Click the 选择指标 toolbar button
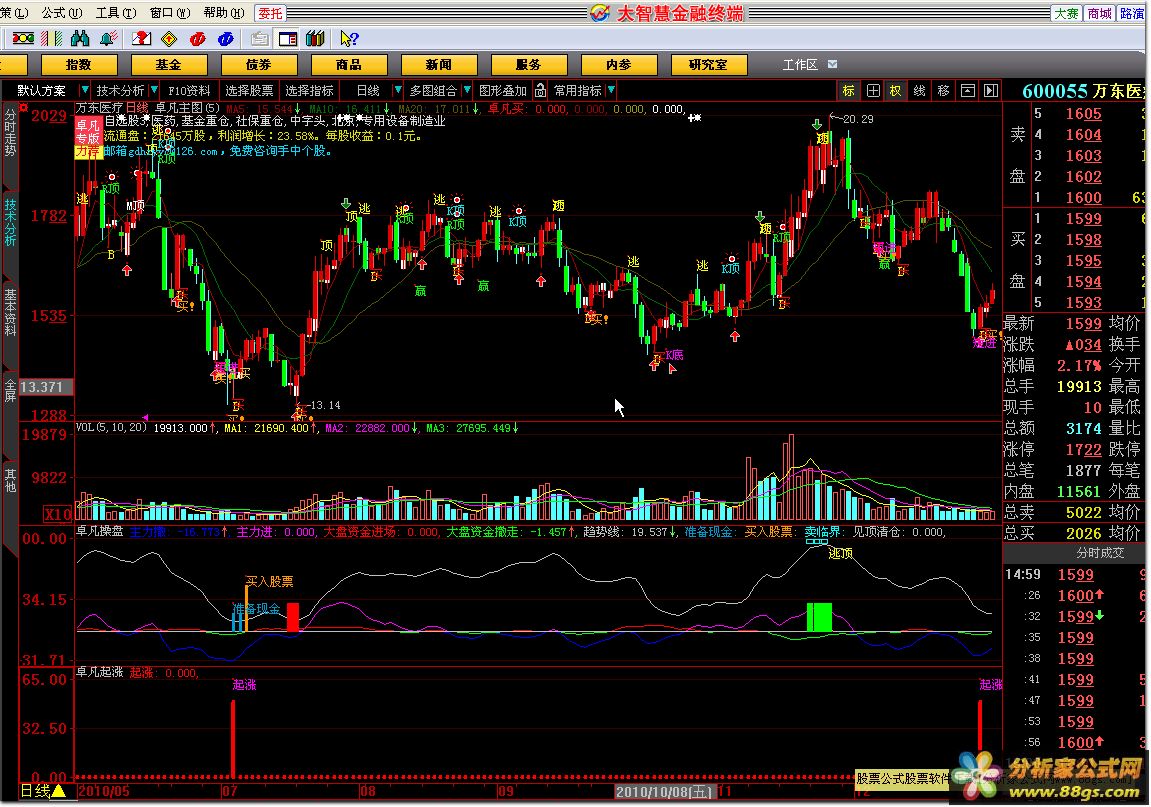Viewport: 1151px width, 807px height. click(309, 90)
